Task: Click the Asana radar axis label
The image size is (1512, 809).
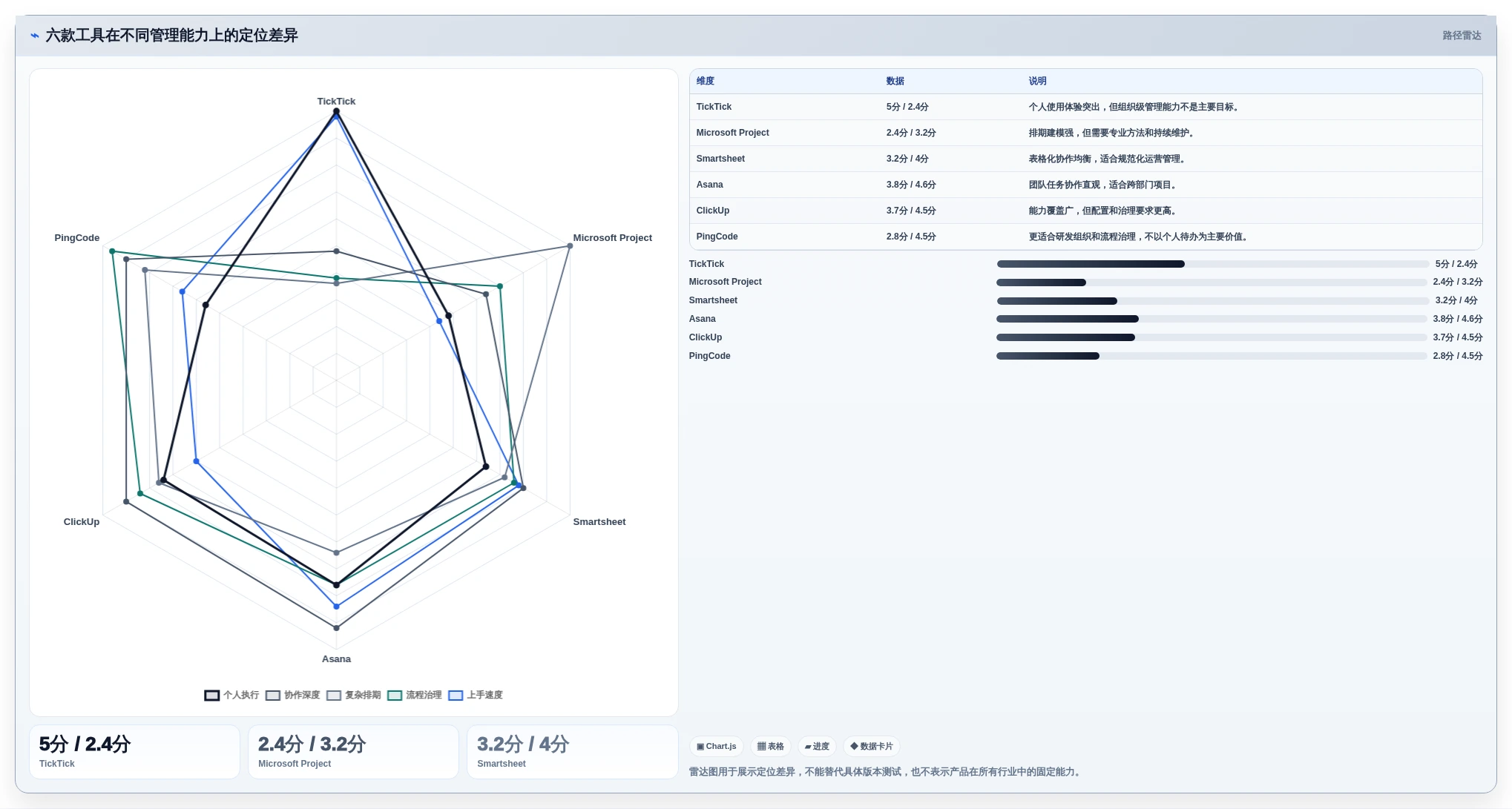Action: click(x=336, y=659)
